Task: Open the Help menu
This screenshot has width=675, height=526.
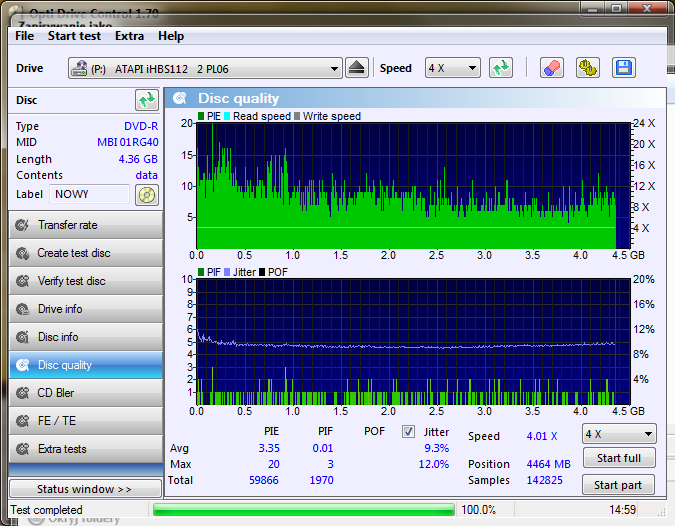Action: [171, 36]
